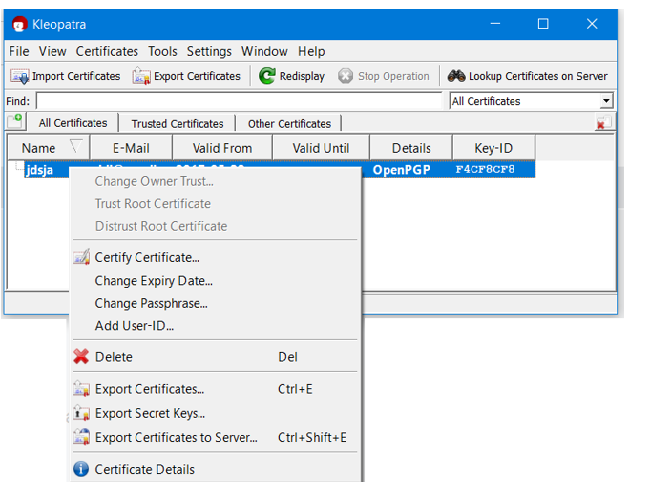Switch to the Trusted Certificates tab
Screen dimensions: 651x482
point(177,124)
